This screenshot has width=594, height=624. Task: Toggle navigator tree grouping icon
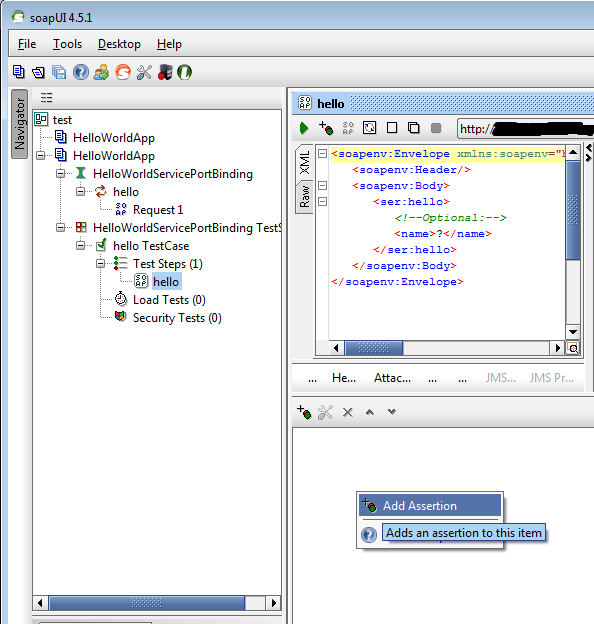click(x=47, y=97)
